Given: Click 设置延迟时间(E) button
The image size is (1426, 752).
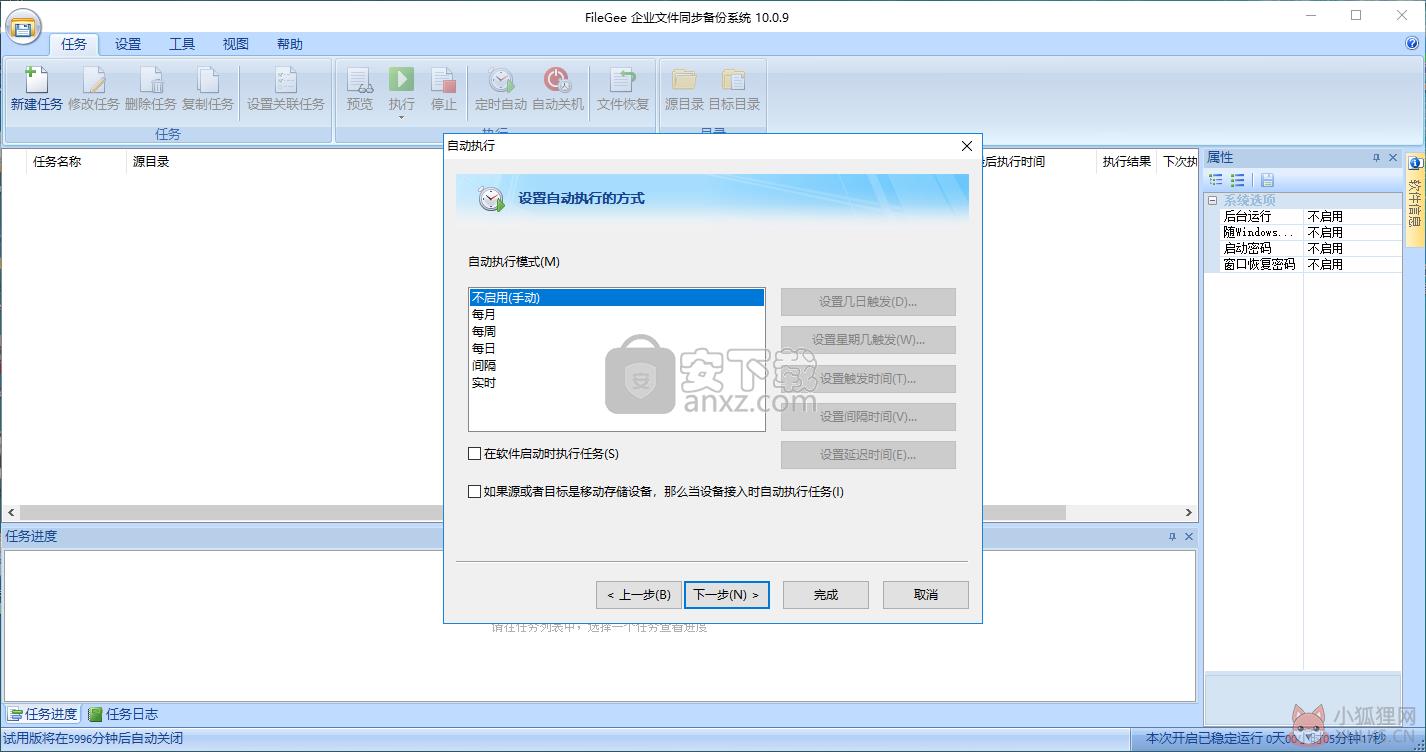Looking at the screenshot, I should click(868, 455).
